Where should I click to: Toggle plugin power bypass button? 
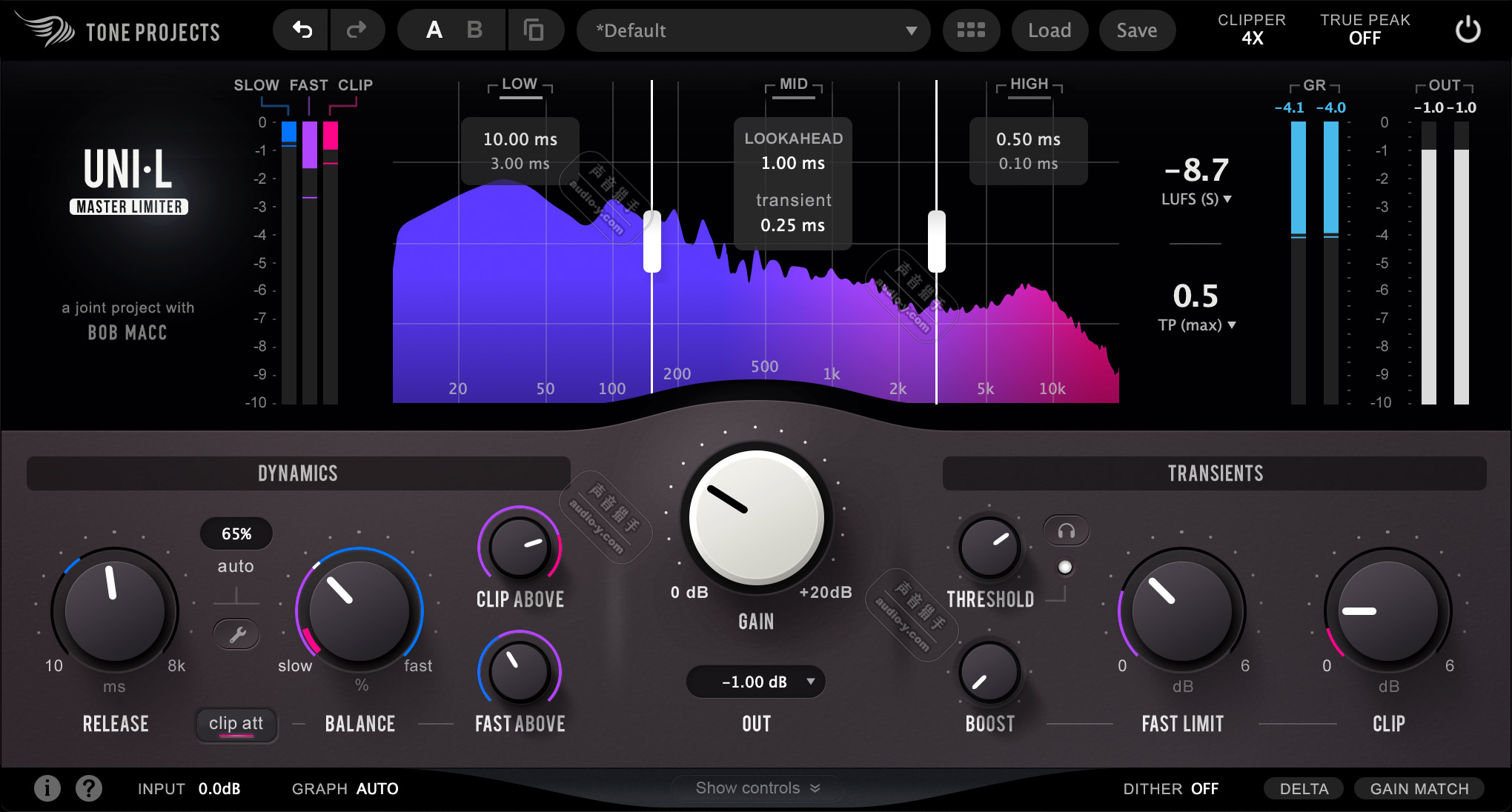(1468, 30)
